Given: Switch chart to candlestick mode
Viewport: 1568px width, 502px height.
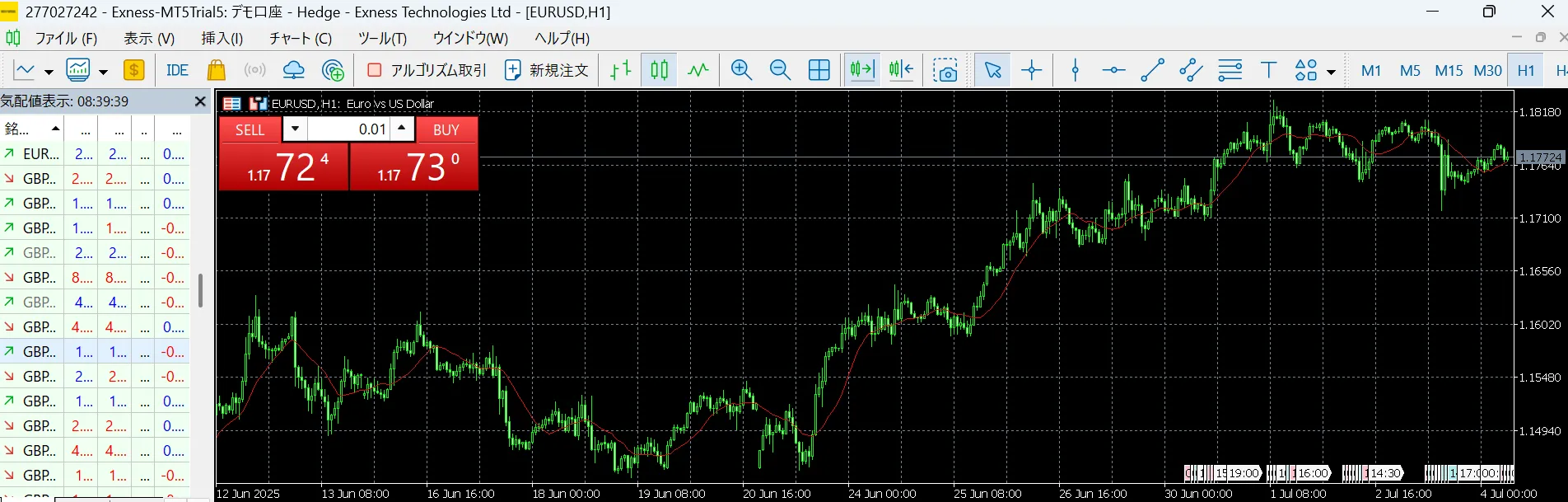Looking at the screenshot, I should click(659, 70).
